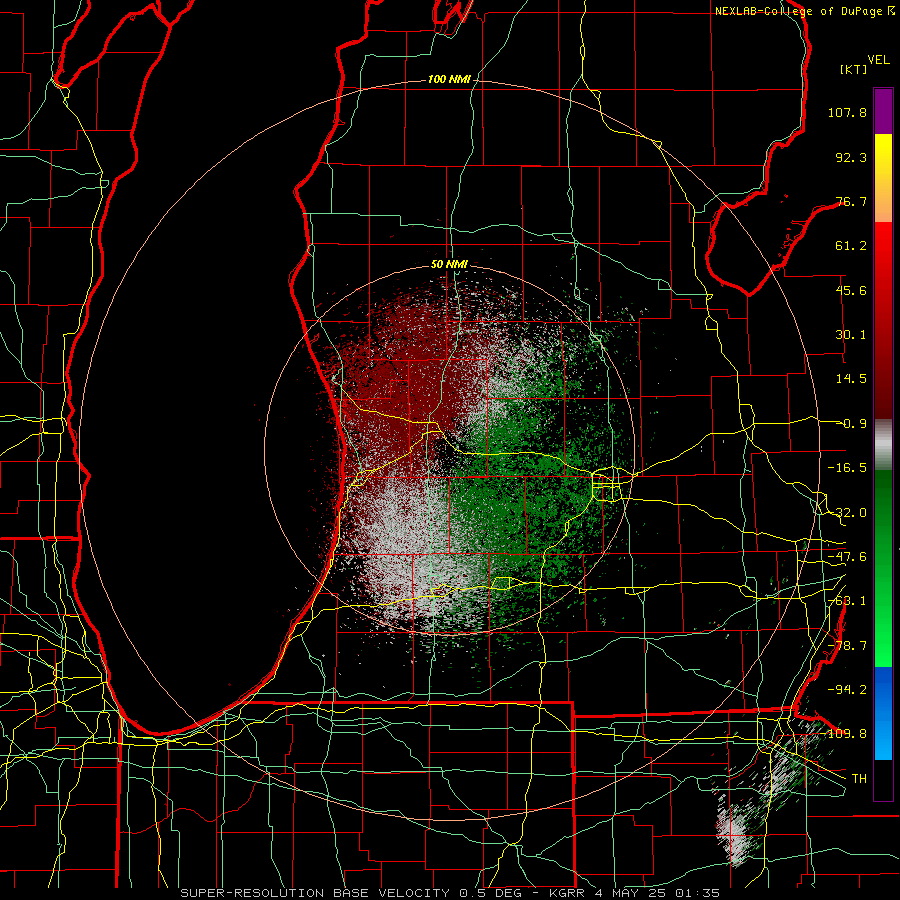Image resolution: width=900 pixels, height=900 pixels.
Task: Click the '4 MAY 25 01:35' timestamp
Action: coord(656,893)
